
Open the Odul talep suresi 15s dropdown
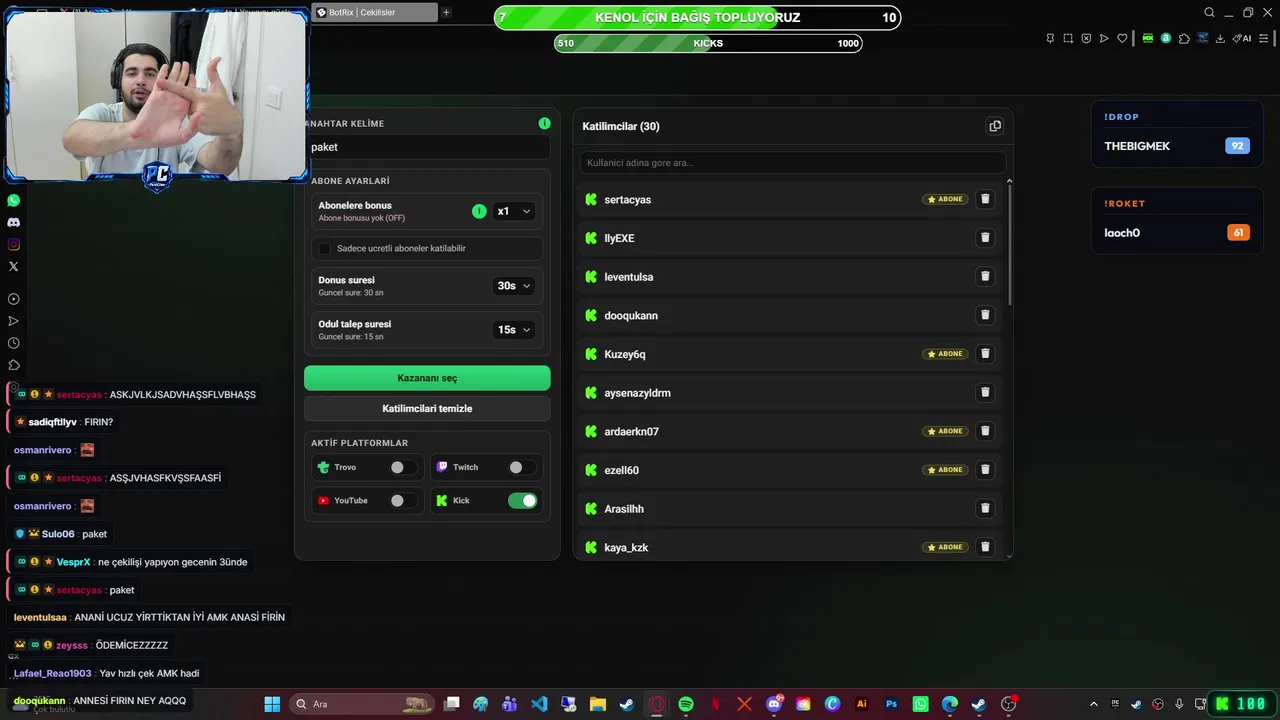pyautogui.click(x=514, y=330)
